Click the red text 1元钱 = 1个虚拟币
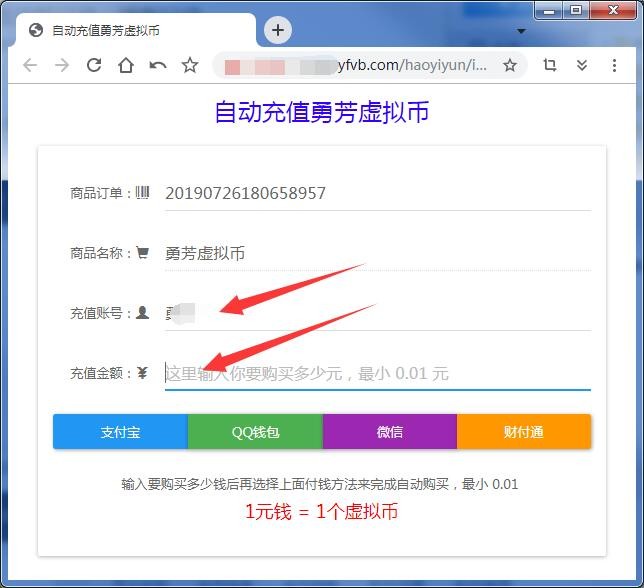This screenshot has width=644, height=588. click(x=322, y=512)
